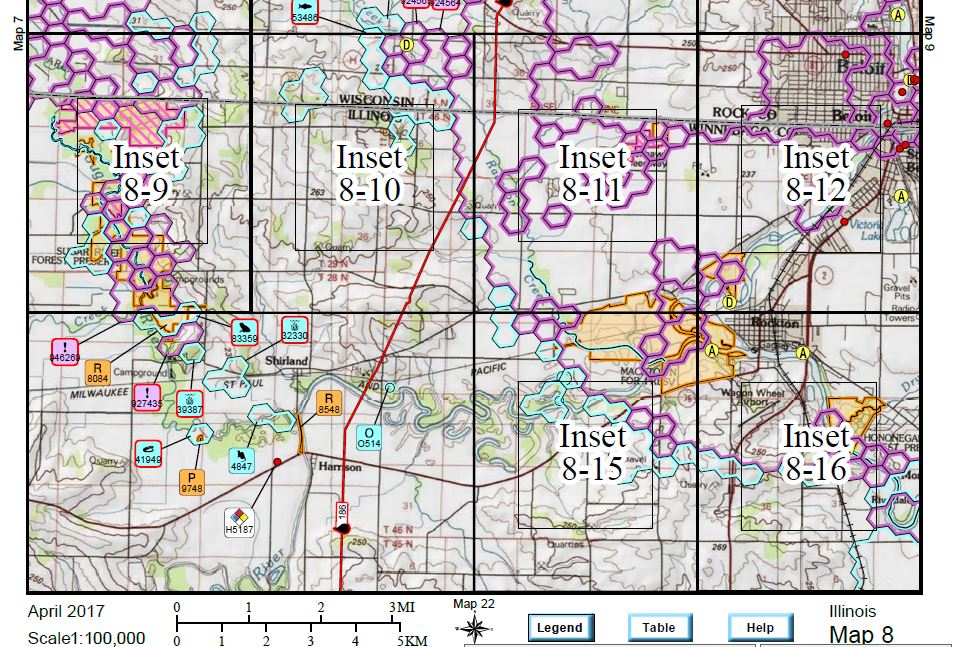Click the compass rose icon
This screenshot has width=954, height=647.
[475, 628]
